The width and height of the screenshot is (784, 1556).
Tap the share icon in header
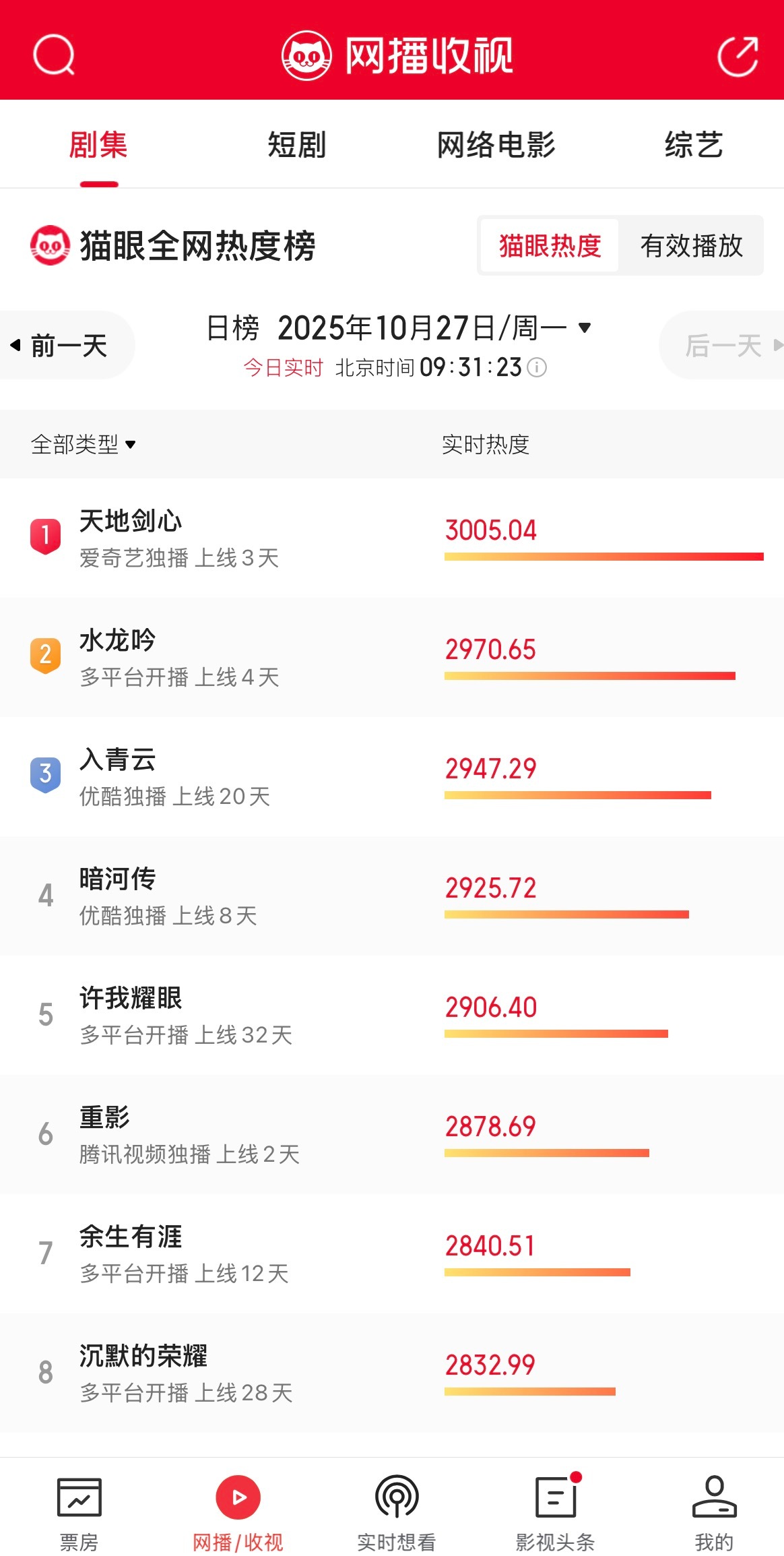(x=738, y=57)
